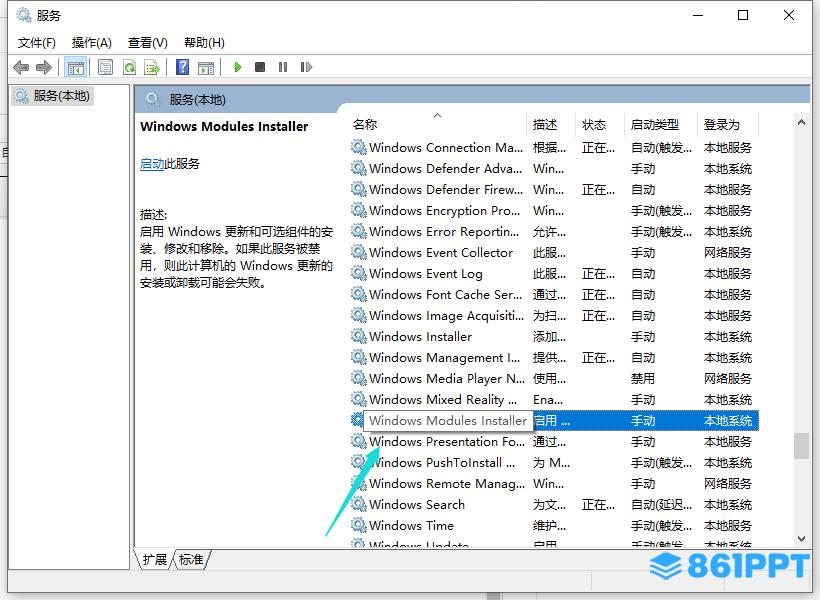Select the Windows Media Player Network row
This screenshot has height=600, width=820.
point(553,378)
